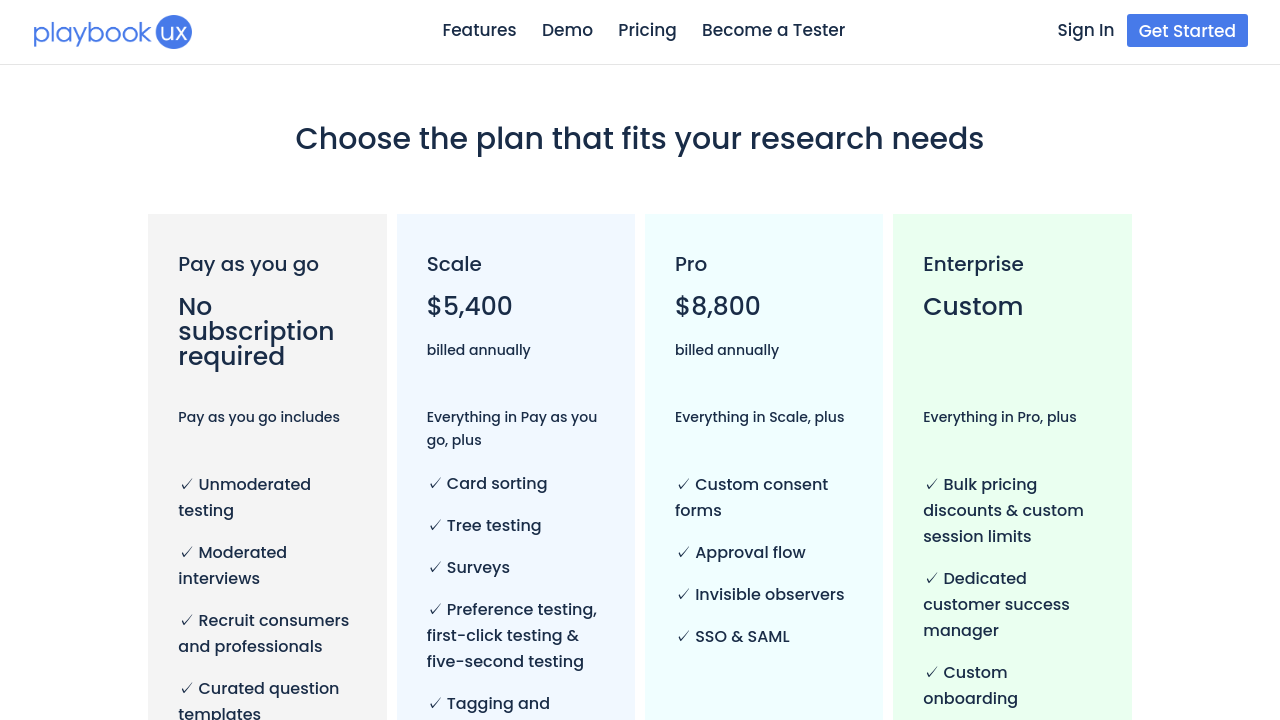Click checkmark beside Tree testing
The width and height of the screenshot is (1280, 720).
point(435,526)
